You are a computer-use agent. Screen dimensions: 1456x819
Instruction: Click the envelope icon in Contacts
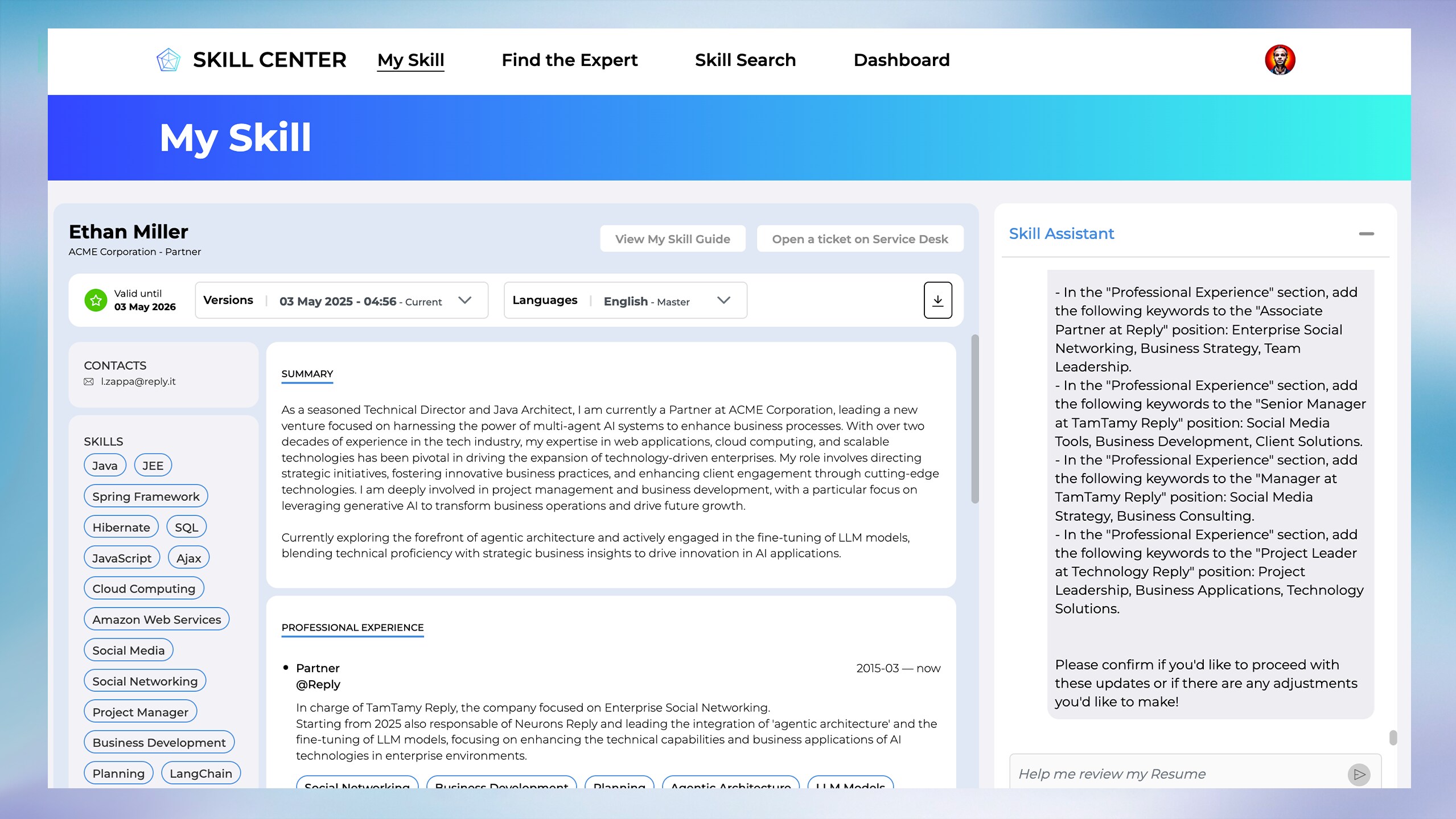click(89, 382)
